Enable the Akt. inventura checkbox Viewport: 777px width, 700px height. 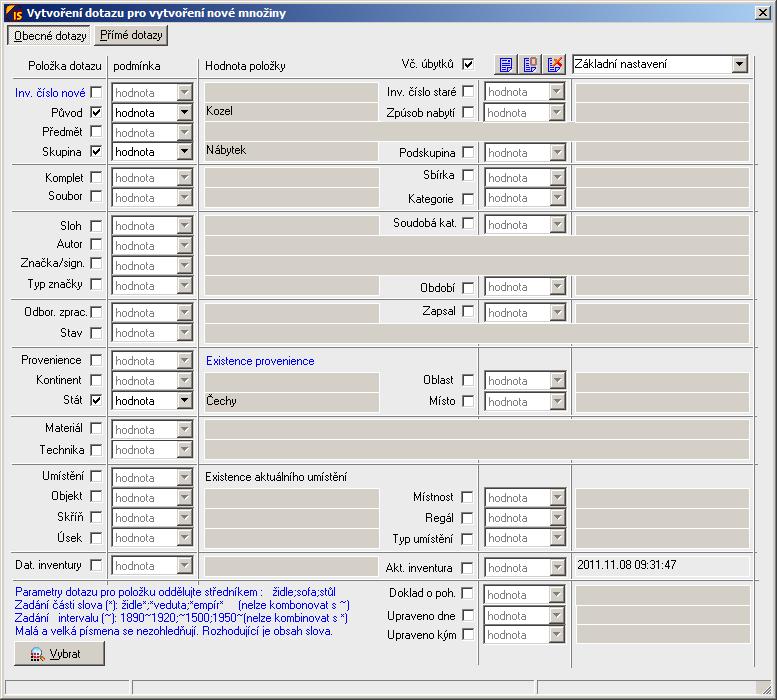click(467, 568)
